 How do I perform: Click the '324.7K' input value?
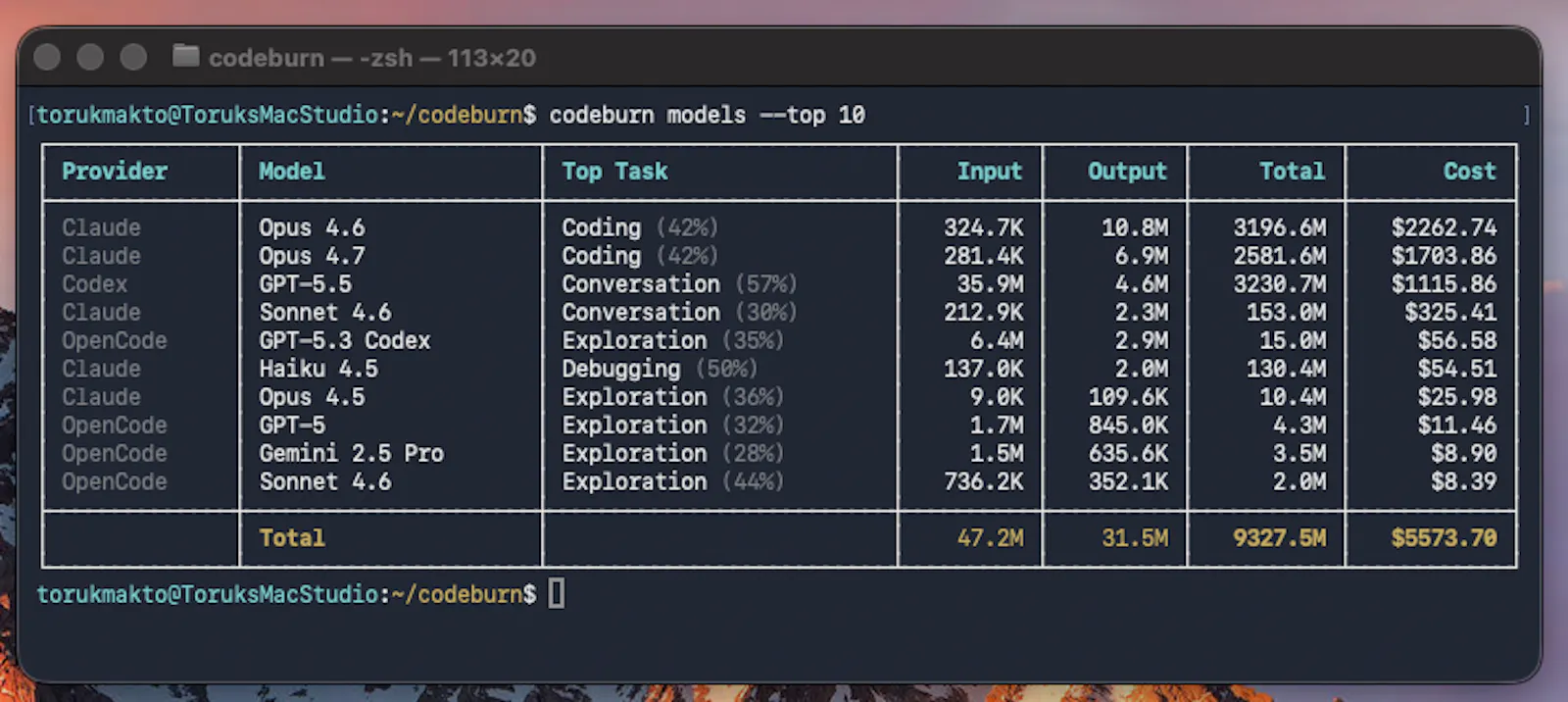984,227
